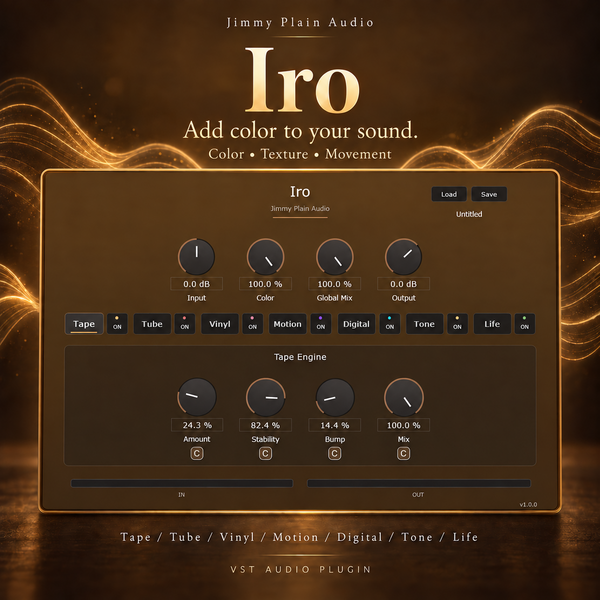Toggle the ON switch next to Tape
Viewport: 600px width, 600px height.
click(117, 324)
